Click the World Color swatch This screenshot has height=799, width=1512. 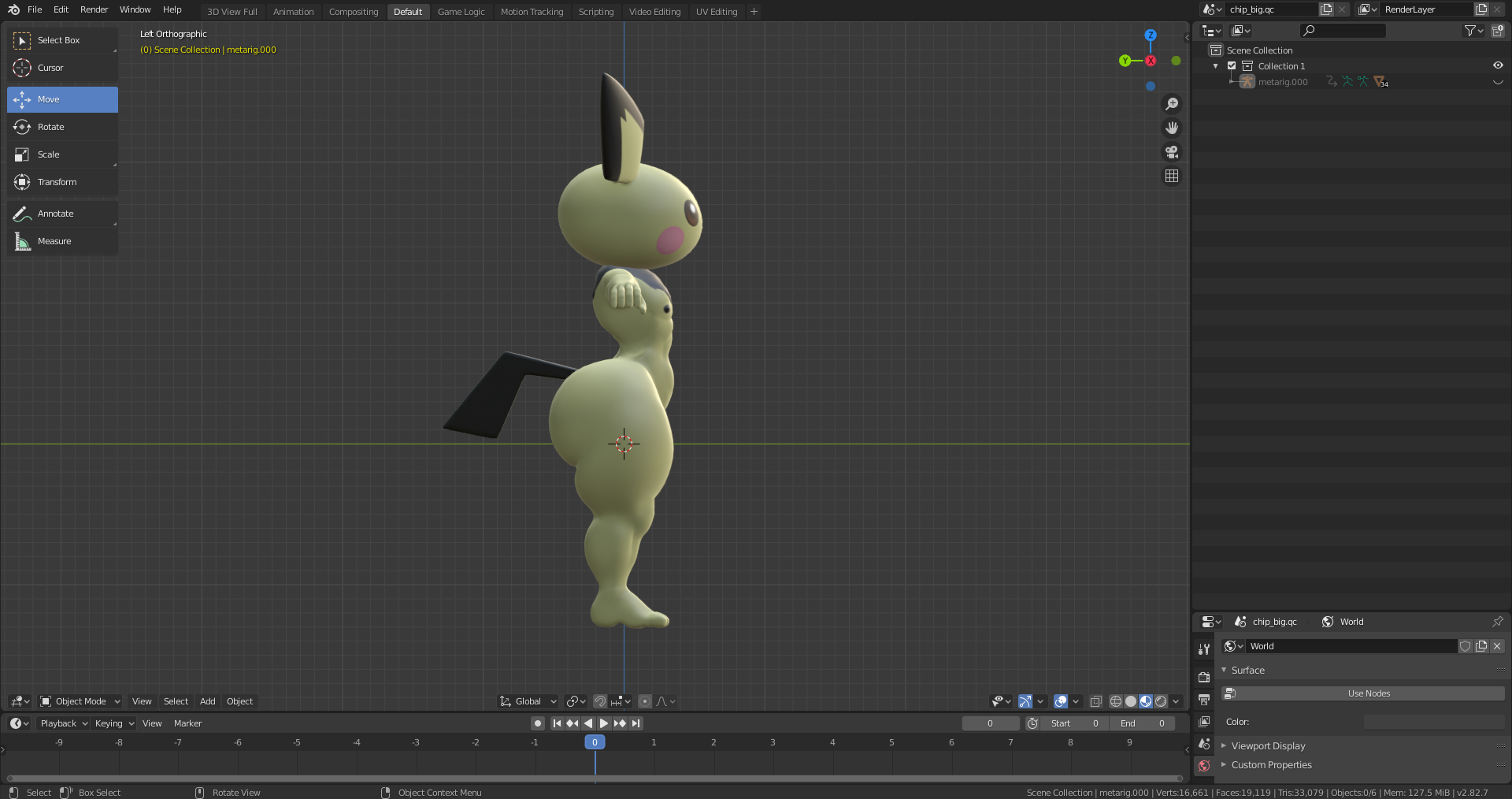(1434, 722)
